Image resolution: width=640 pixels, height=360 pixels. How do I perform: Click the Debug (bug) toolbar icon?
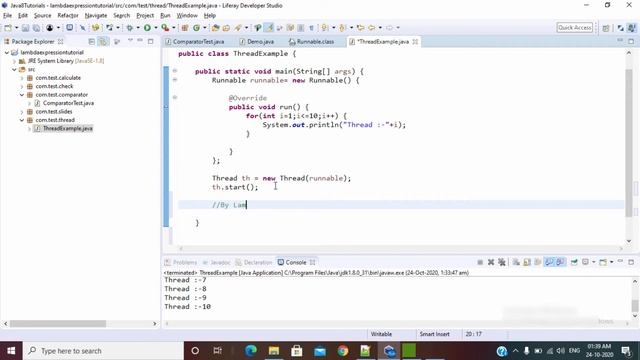(x=130, y=28)
